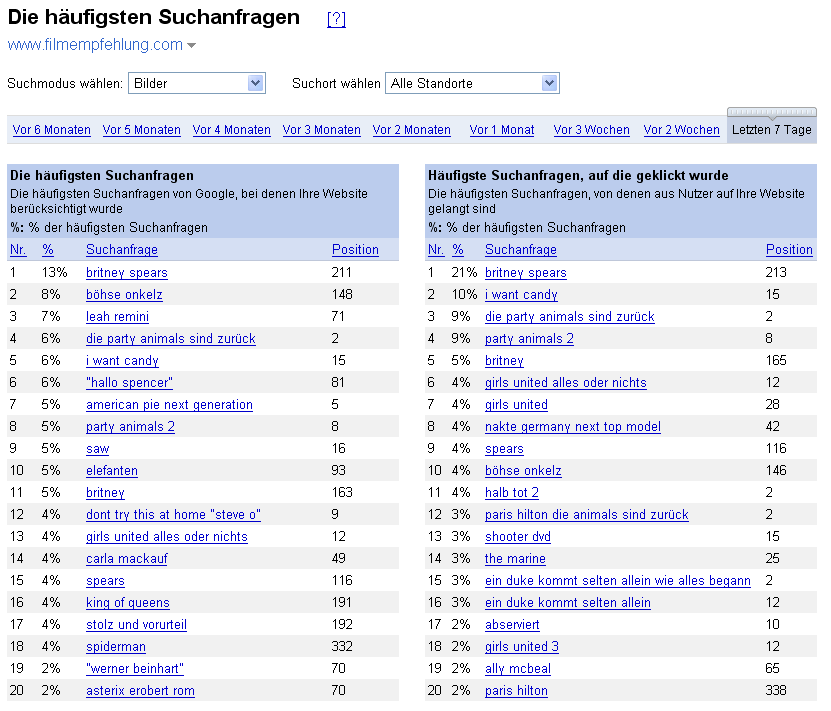Open the böhse onkelz query in left table
Image resolution: width=831 pixels, height=711 pixels.
pos(124,295)
